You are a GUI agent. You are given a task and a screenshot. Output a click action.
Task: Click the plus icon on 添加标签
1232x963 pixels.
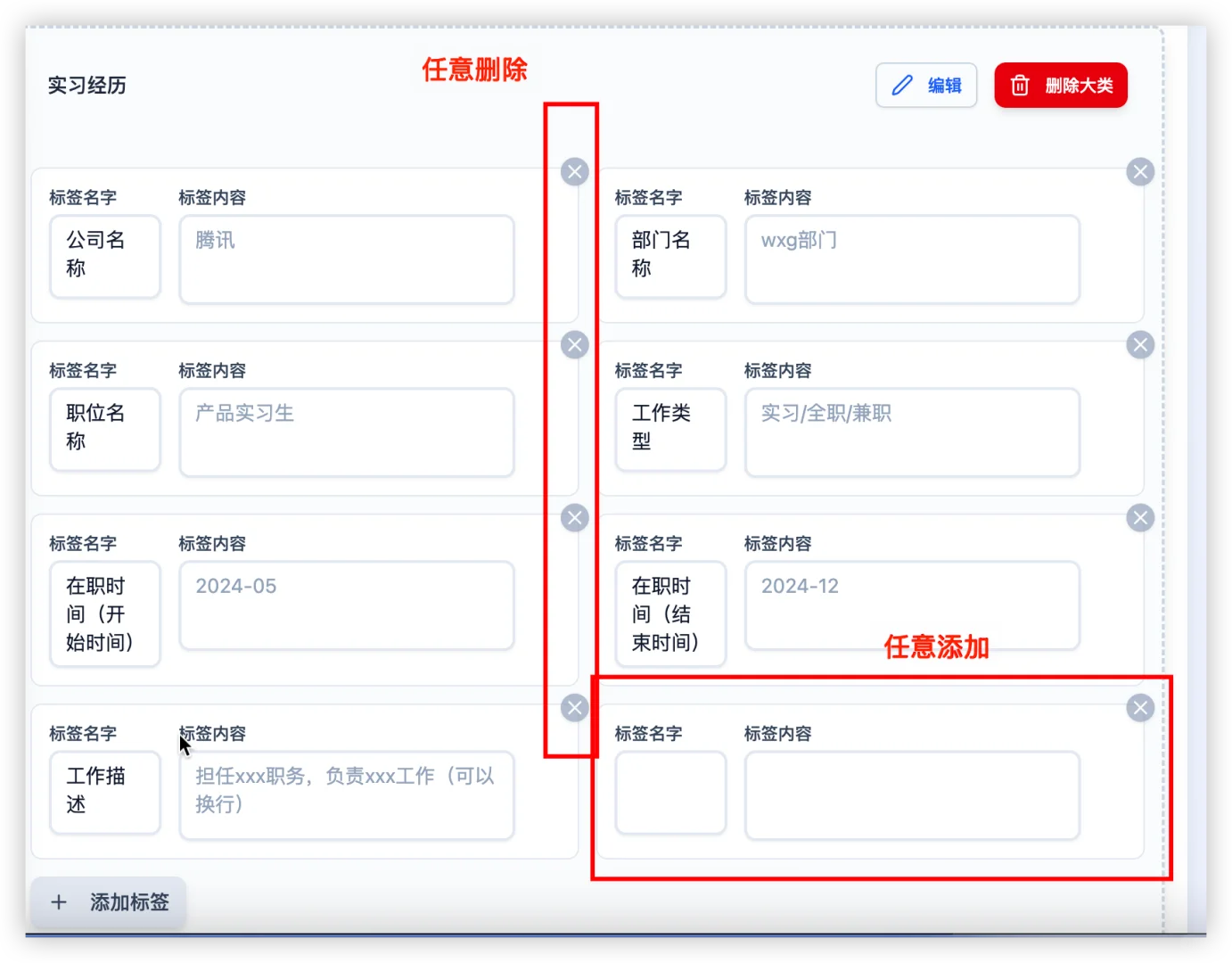59,902
